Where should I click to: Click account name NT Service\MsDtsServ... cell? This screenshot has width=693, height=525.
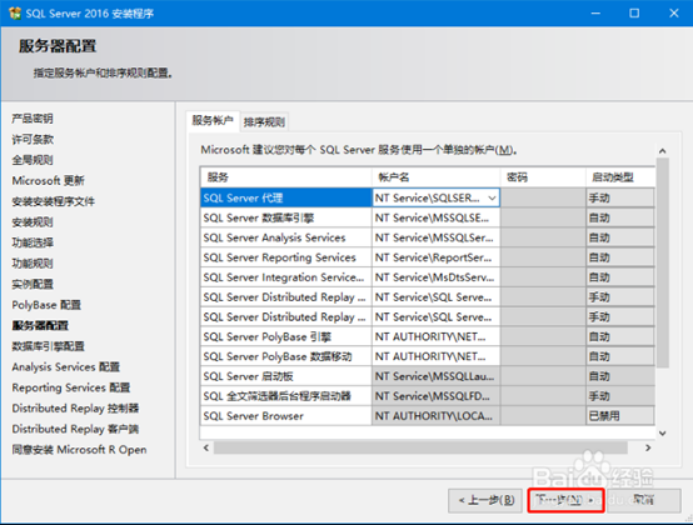[x=436, y=278]
